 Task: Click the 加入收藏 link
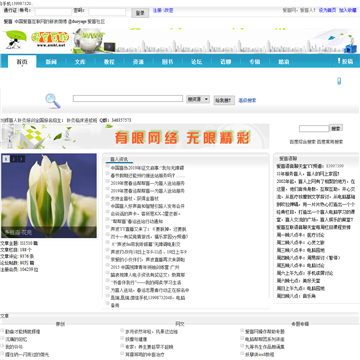pos(348,10)
